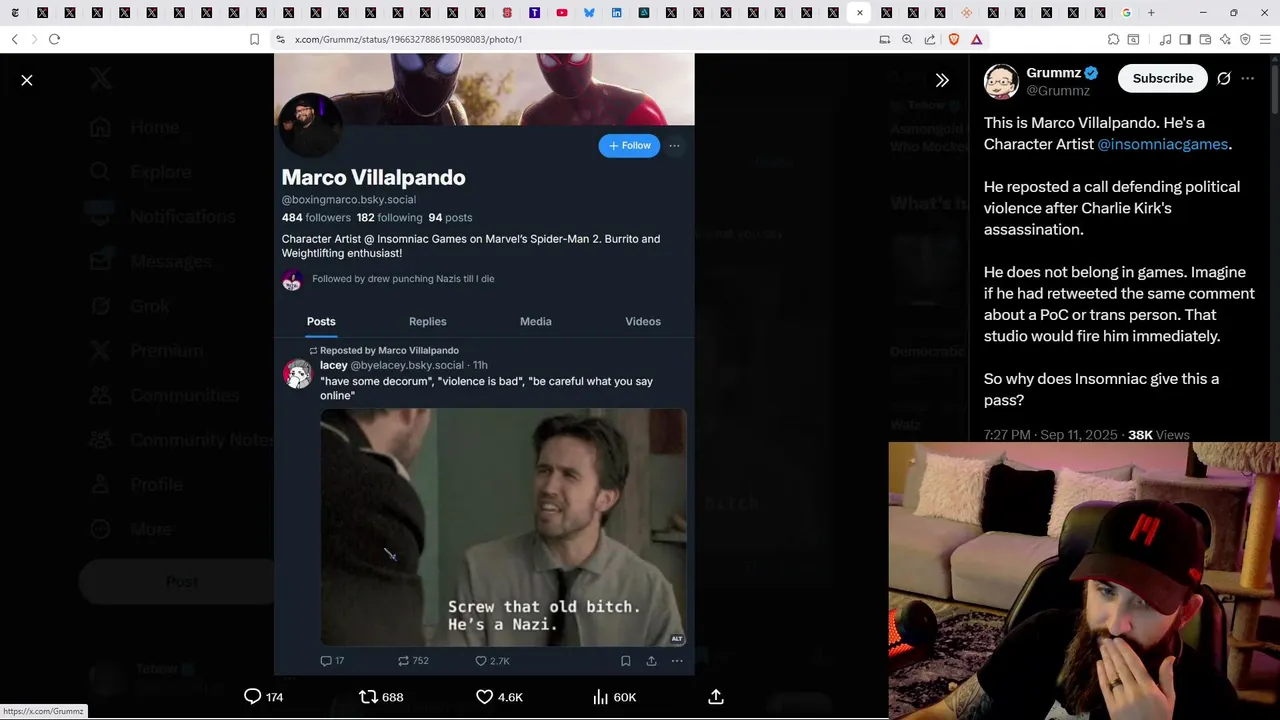Image resolution: width=1280 pixels, height=720 pixels.
Task: Open Brave Wallet icon
Action: 1205,39
